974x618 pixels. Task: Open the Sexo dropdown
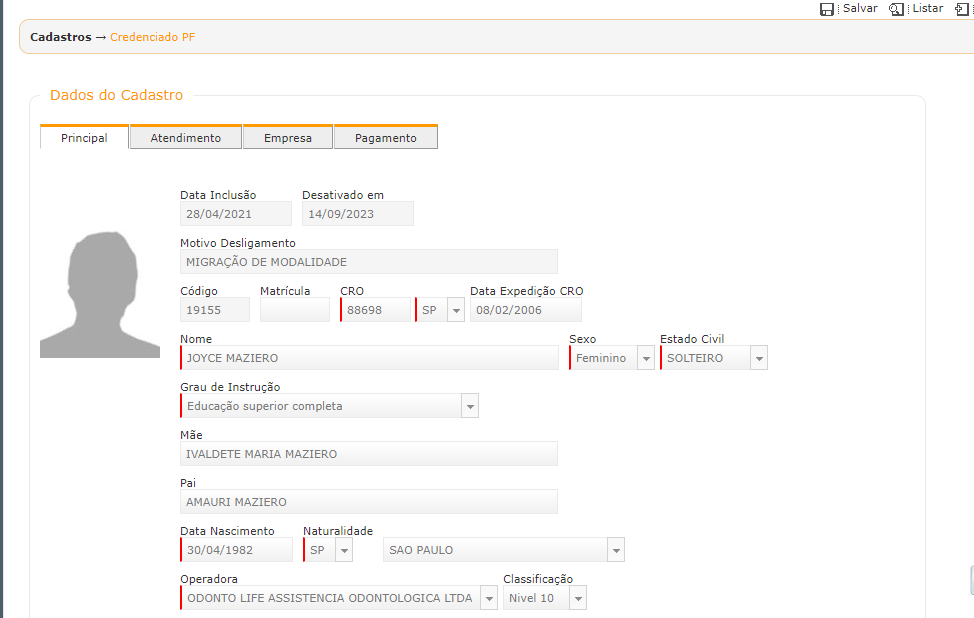tap(646, 359)
